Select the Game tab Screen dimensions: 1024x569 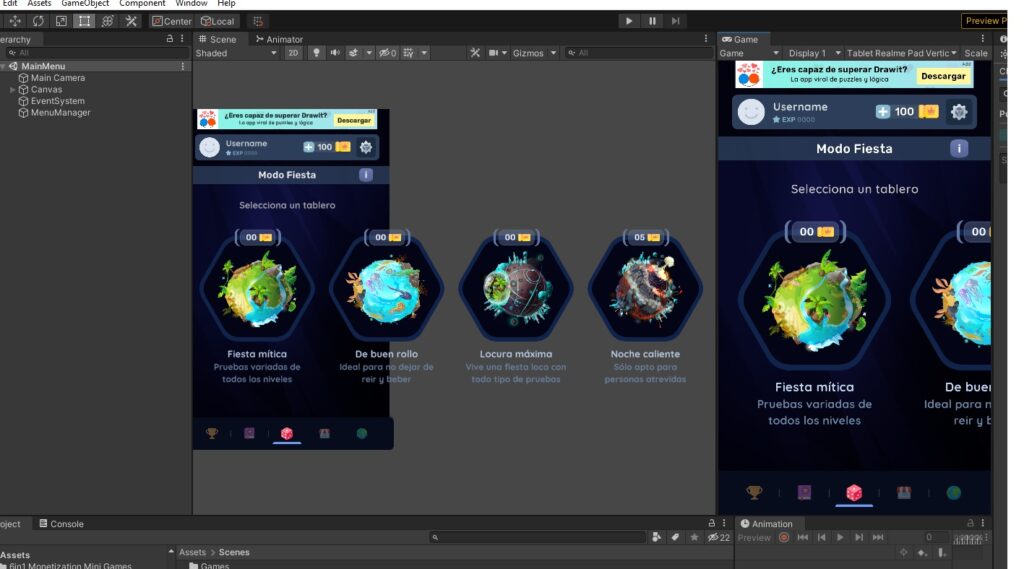740,39
